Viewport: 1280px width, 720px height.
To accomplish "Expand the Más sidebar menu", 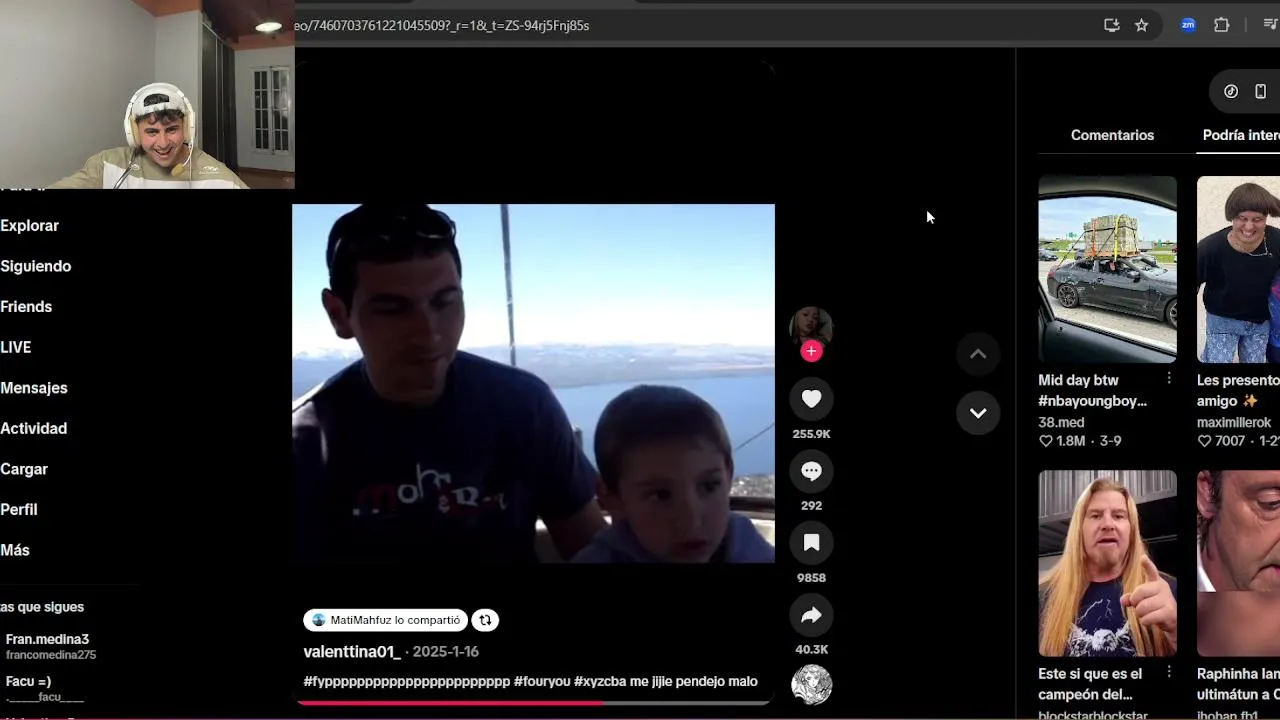I will click(x=15, y=550).
